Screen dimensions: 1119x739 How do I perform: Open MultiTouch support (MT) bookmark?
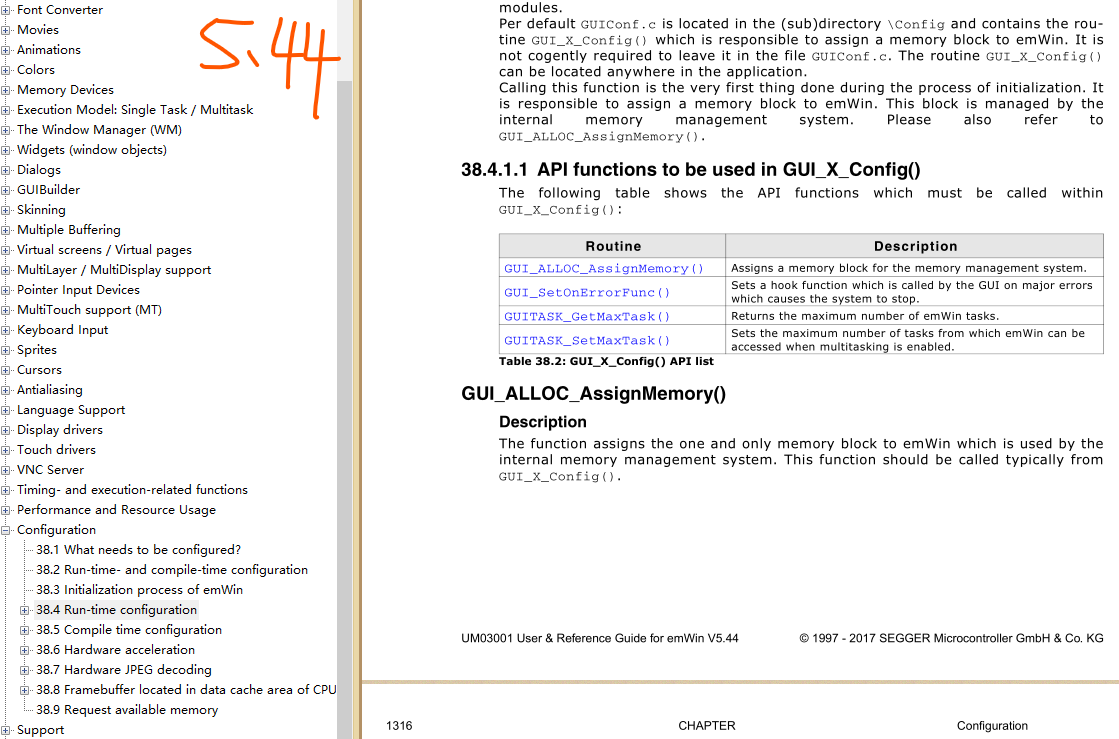pyautogui.click(x=89, y=310)
